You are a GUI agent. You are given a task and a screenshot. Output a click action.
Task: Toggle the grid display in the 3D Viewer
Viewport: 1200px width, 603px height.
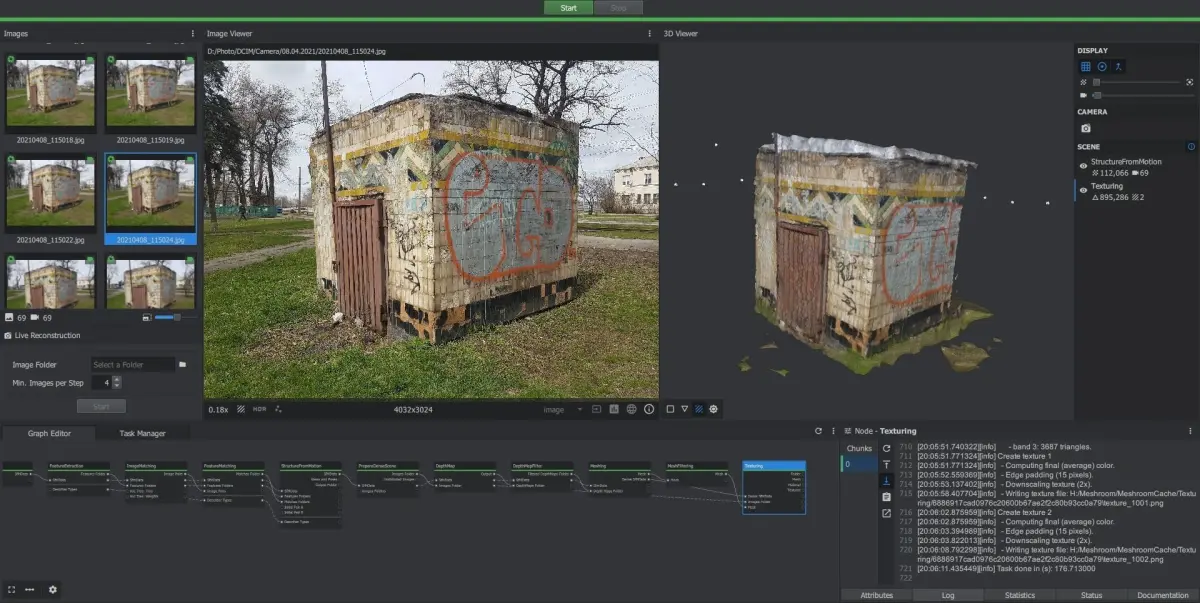(x=1085, y=66)
